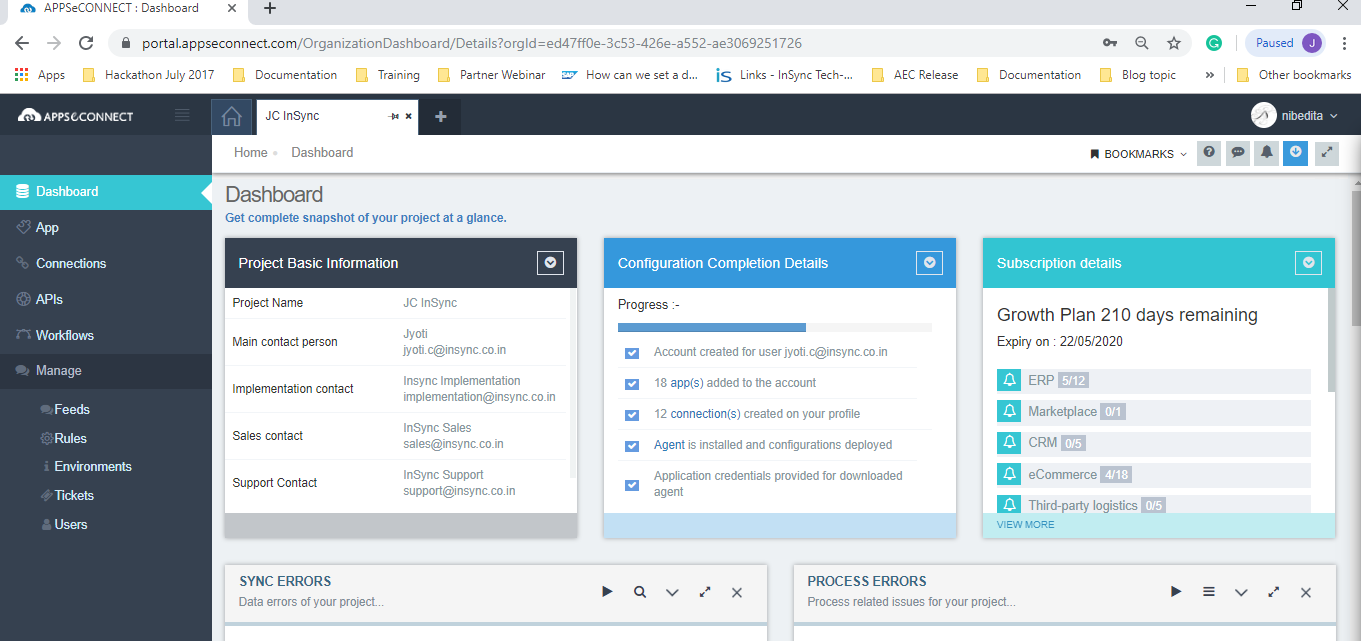Viewport: 1361px width, 641px height.
Task: Pin the JC InSync tab
Action: click(393, 117)
